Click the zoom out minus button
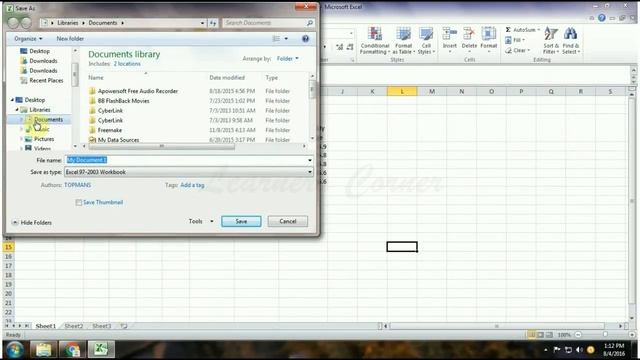The height and width of the screenshot is (360, 640). click(x=578, y=335)
